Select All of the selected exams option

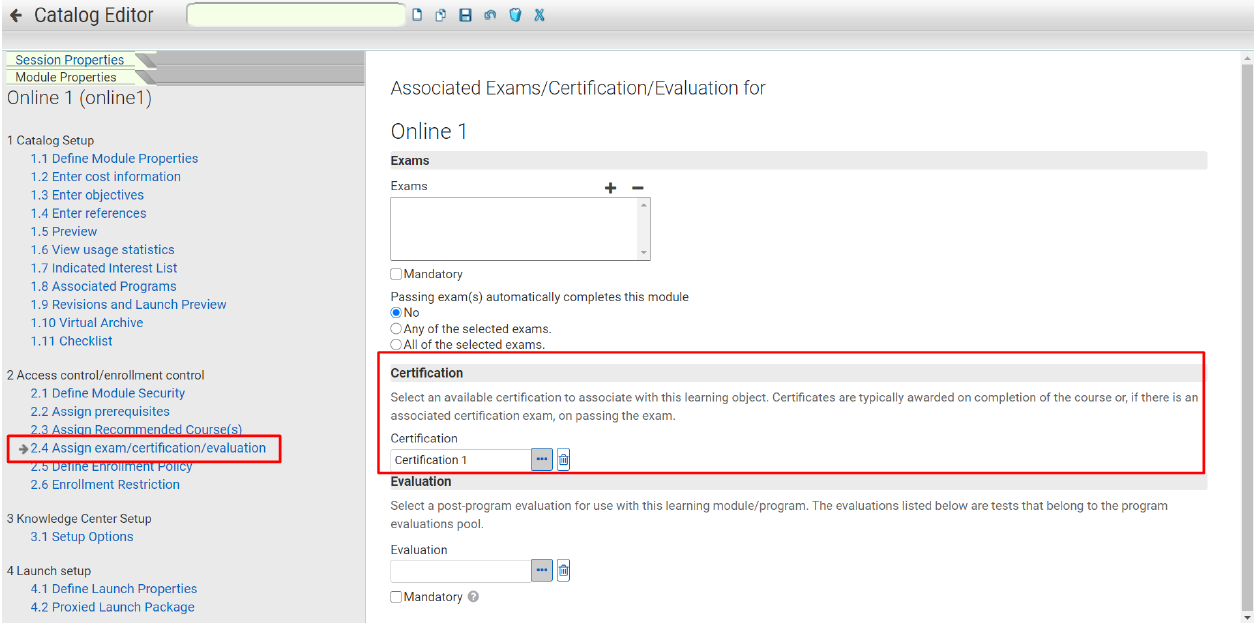396,345
